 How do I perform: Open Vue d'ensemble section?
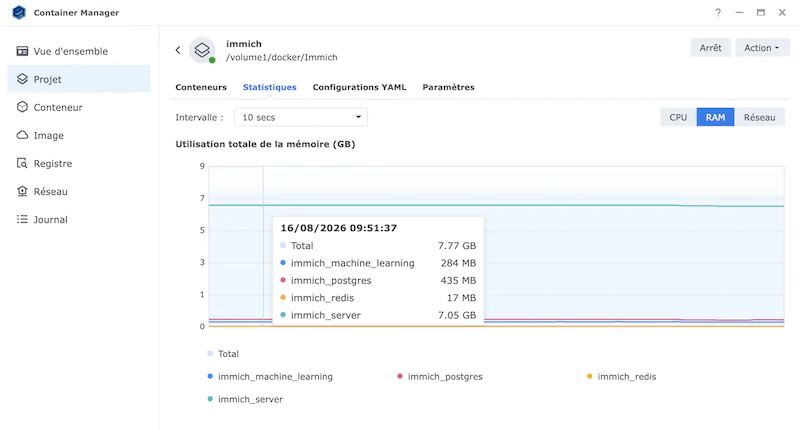point(79,51)
